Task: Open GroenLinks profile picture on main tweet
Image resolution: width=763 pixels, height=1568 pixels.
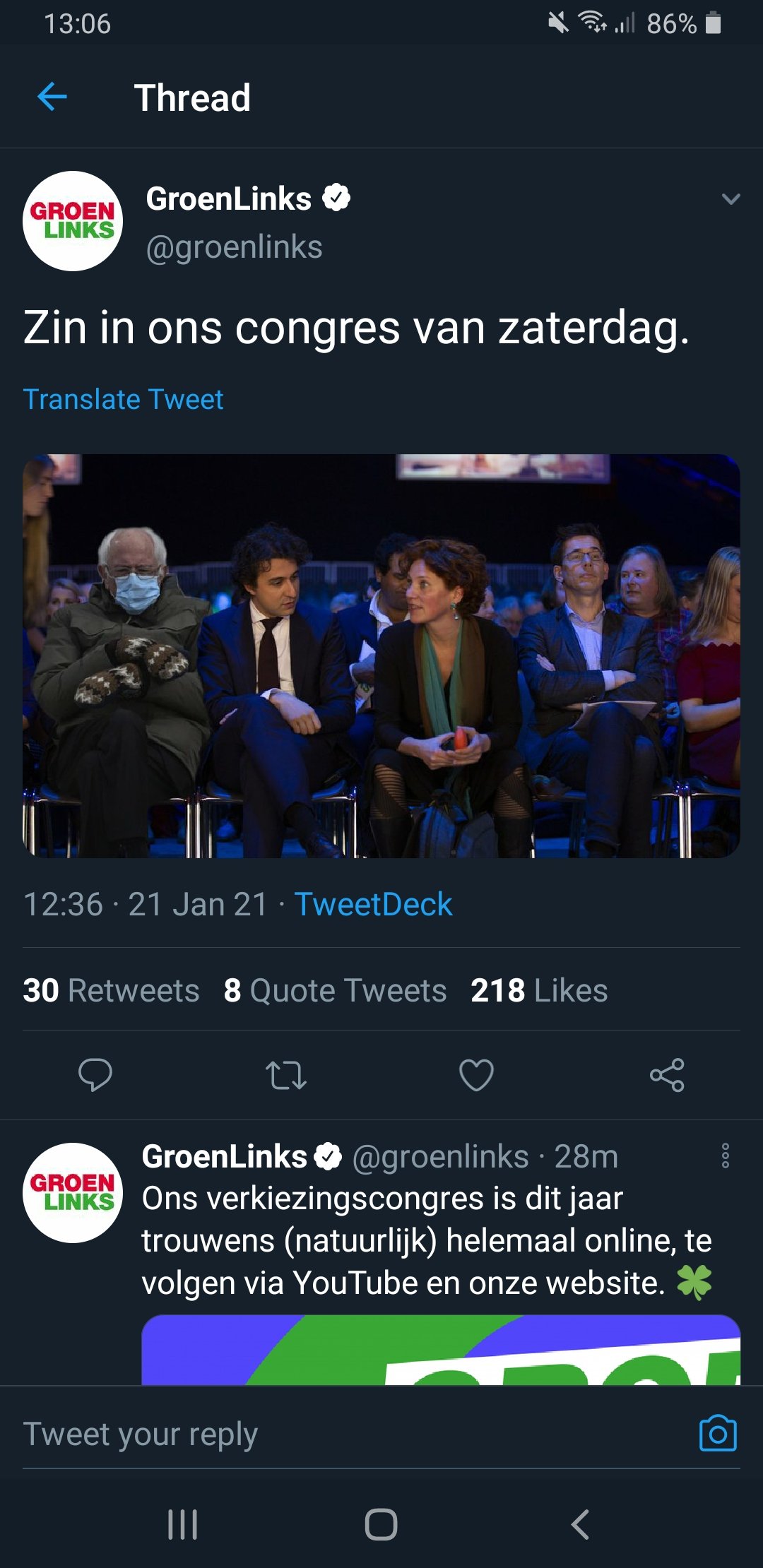Action: tap(73, 221)
